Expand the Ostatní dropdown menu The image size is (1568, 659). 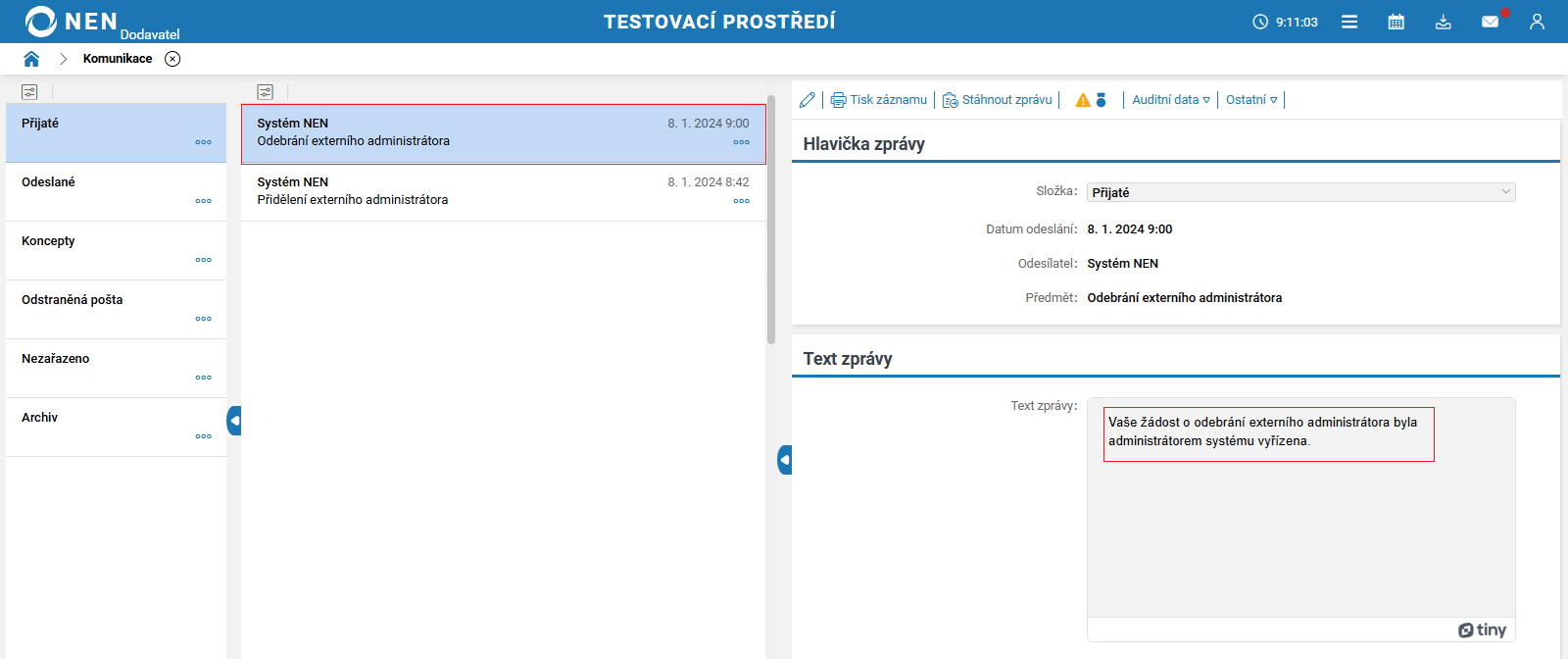1251,100
